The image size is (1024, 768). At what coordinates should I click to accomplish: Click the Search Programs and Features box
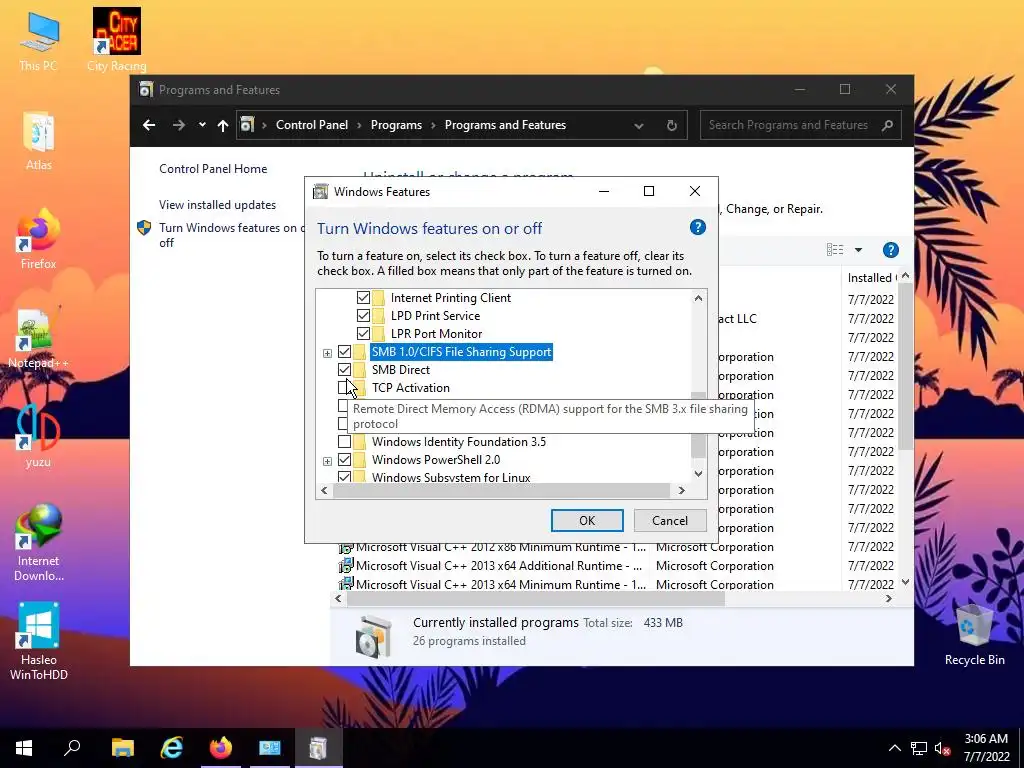(x=801, y=125)
